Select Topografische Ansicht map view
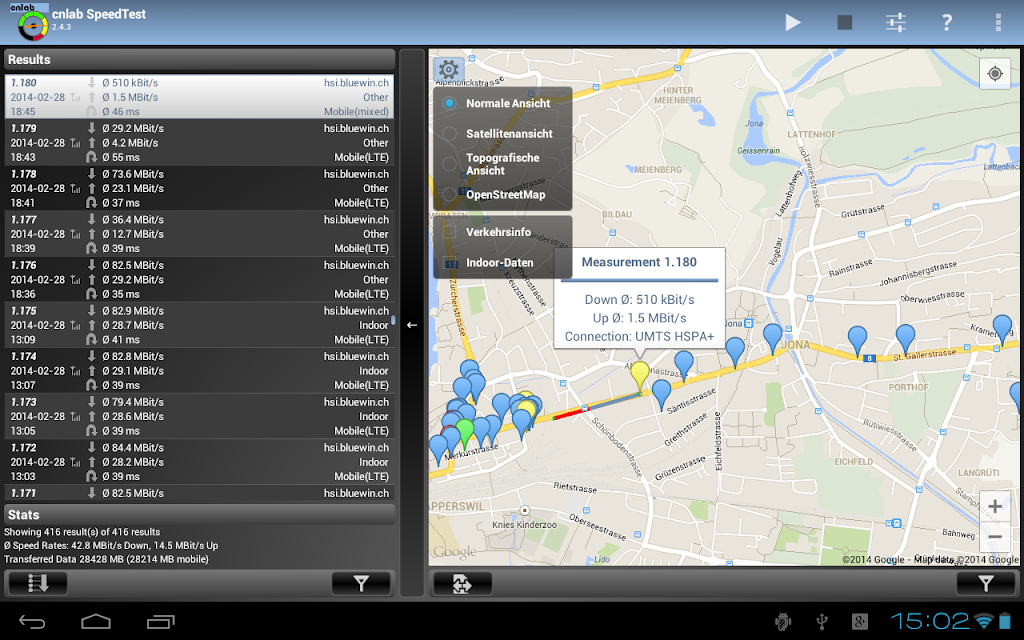 pos(502,164)
